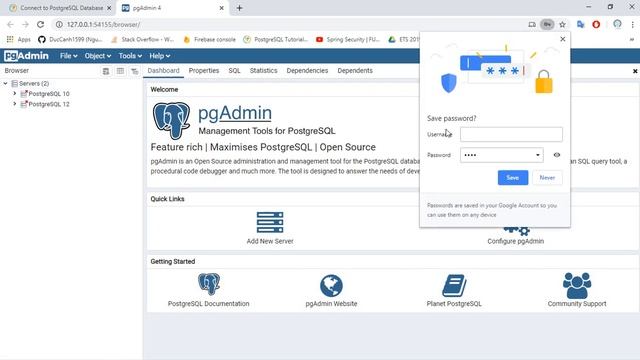Open the Spring Security bookmark
This screenshot has width=640, height=360.
coord(348,39)
